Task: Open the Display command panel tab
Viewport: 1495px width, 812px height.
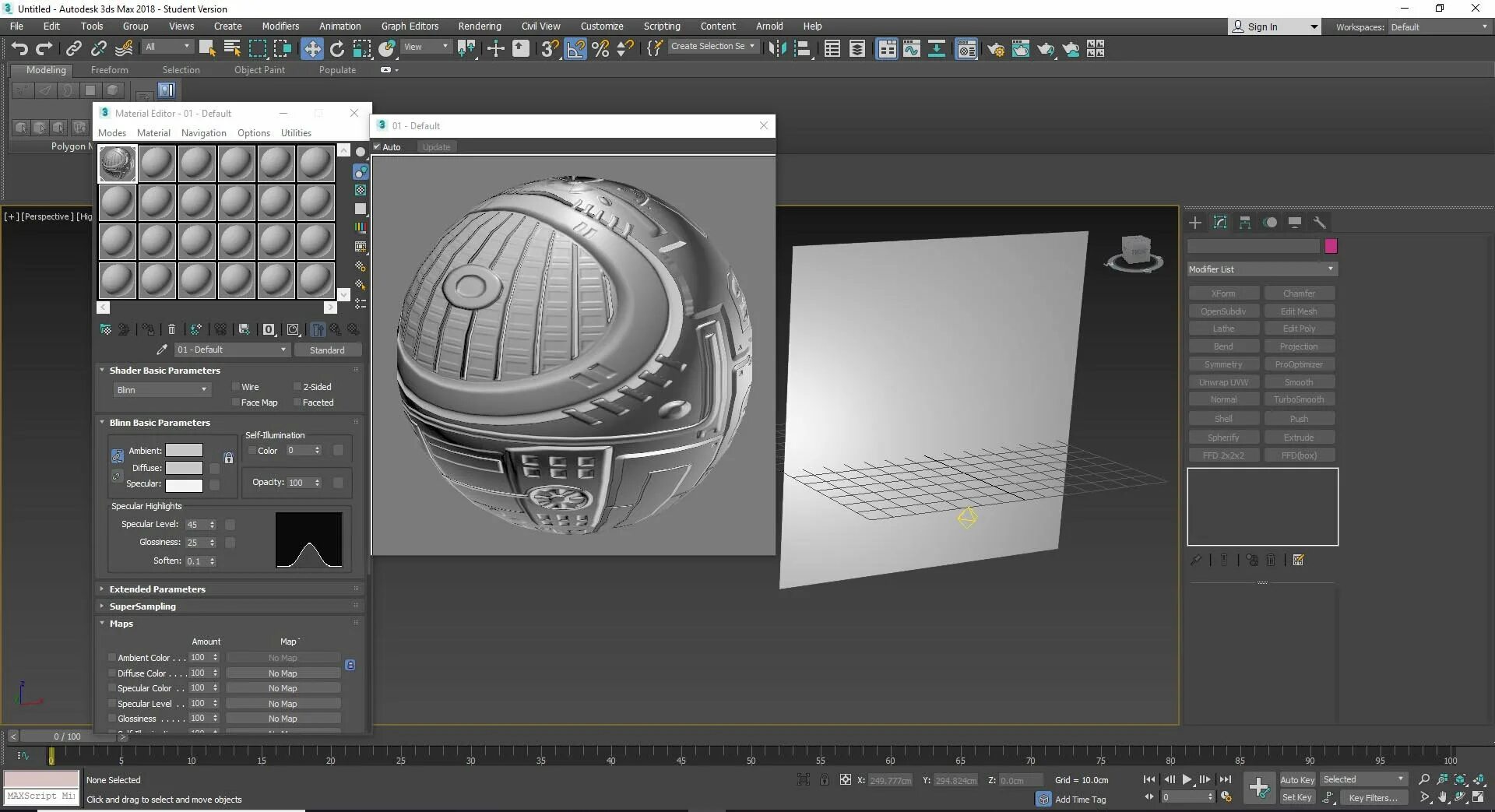Action: [1294, 223]
